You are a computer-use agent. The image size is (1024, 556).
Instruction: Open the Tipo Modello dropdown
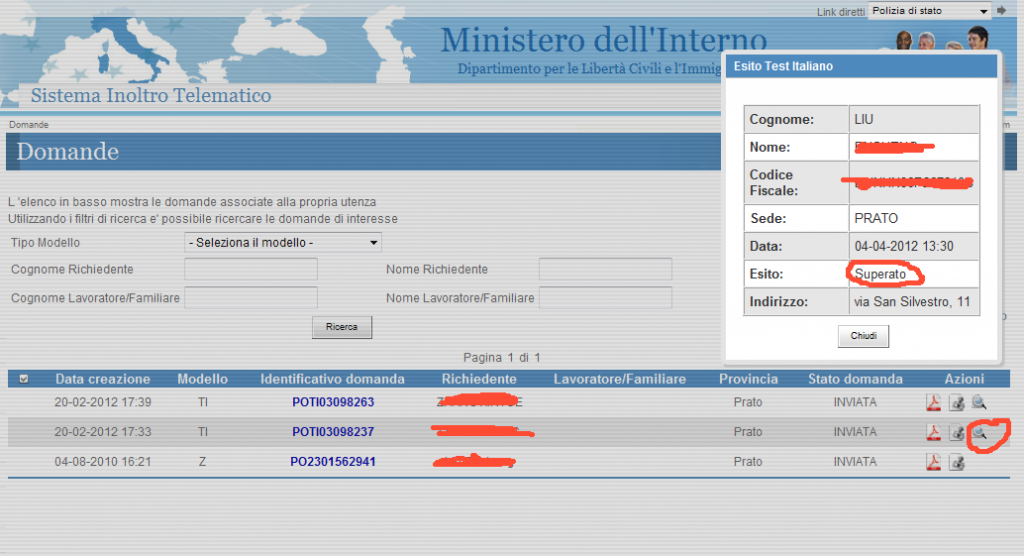pyautogui.click(x=283, y=242)
